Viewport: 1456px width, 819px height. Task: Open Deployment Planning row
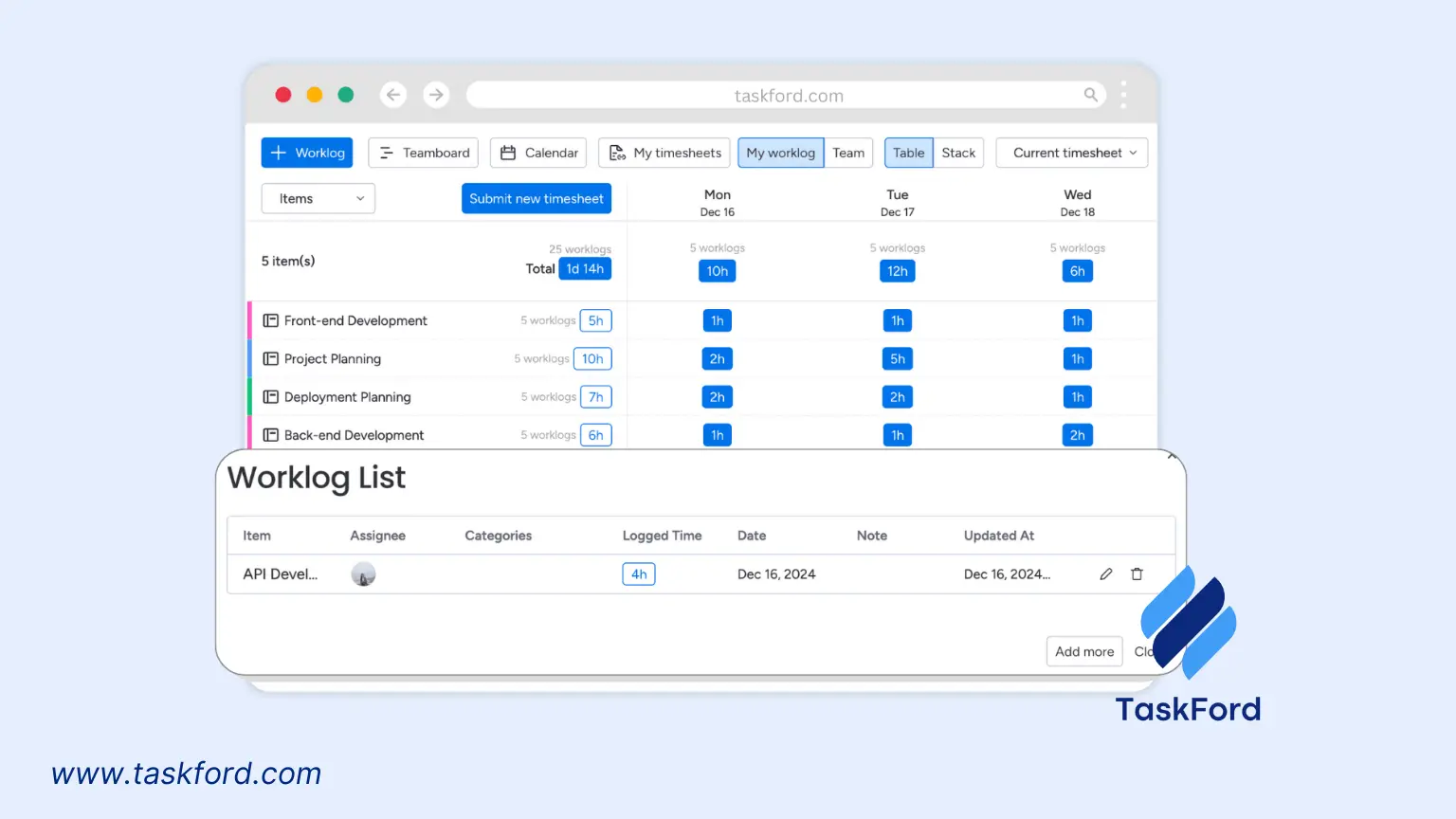tap(347, 396)
